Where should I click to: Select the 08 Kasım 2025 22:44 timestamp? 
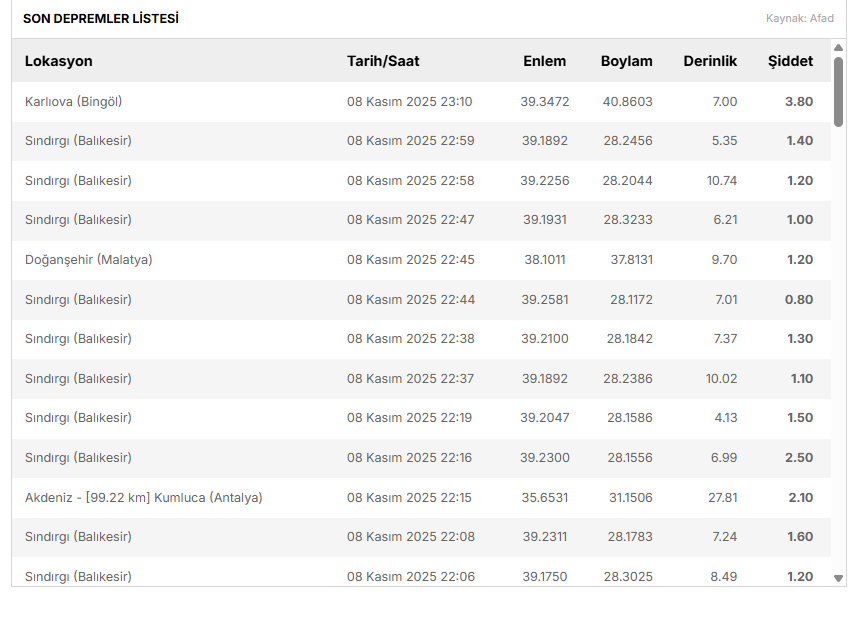(x=410, y=300)
